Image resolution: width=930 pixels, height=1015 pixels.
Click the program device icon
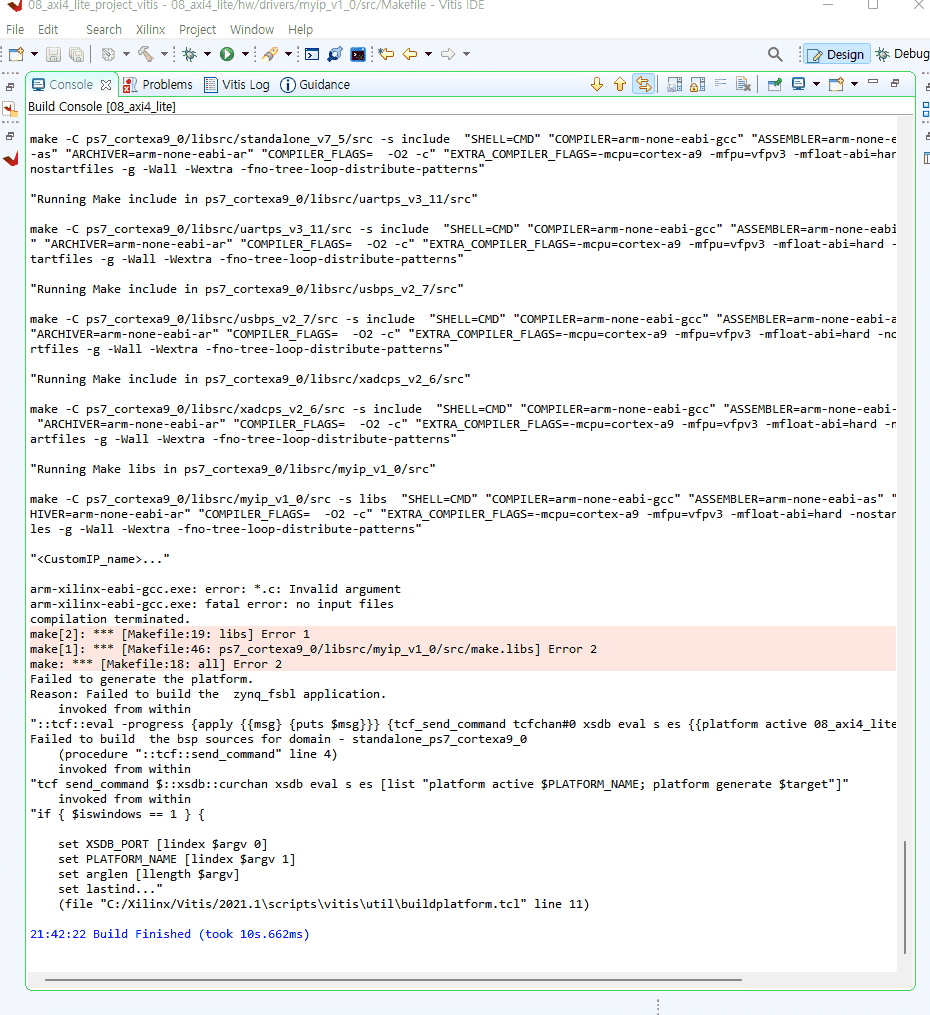coord(335,54)
